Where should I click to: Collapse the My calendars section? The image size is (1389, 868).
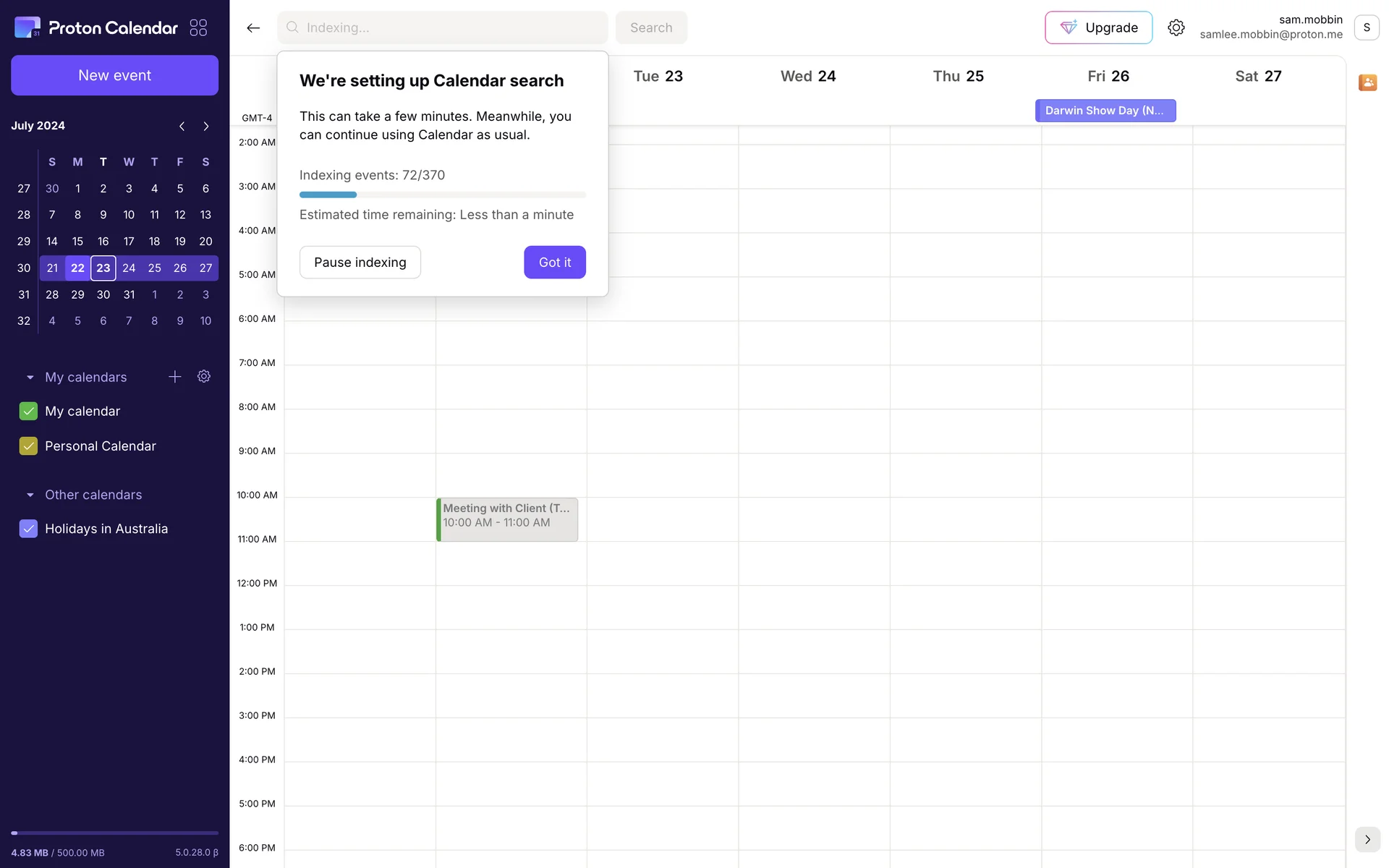30,377
